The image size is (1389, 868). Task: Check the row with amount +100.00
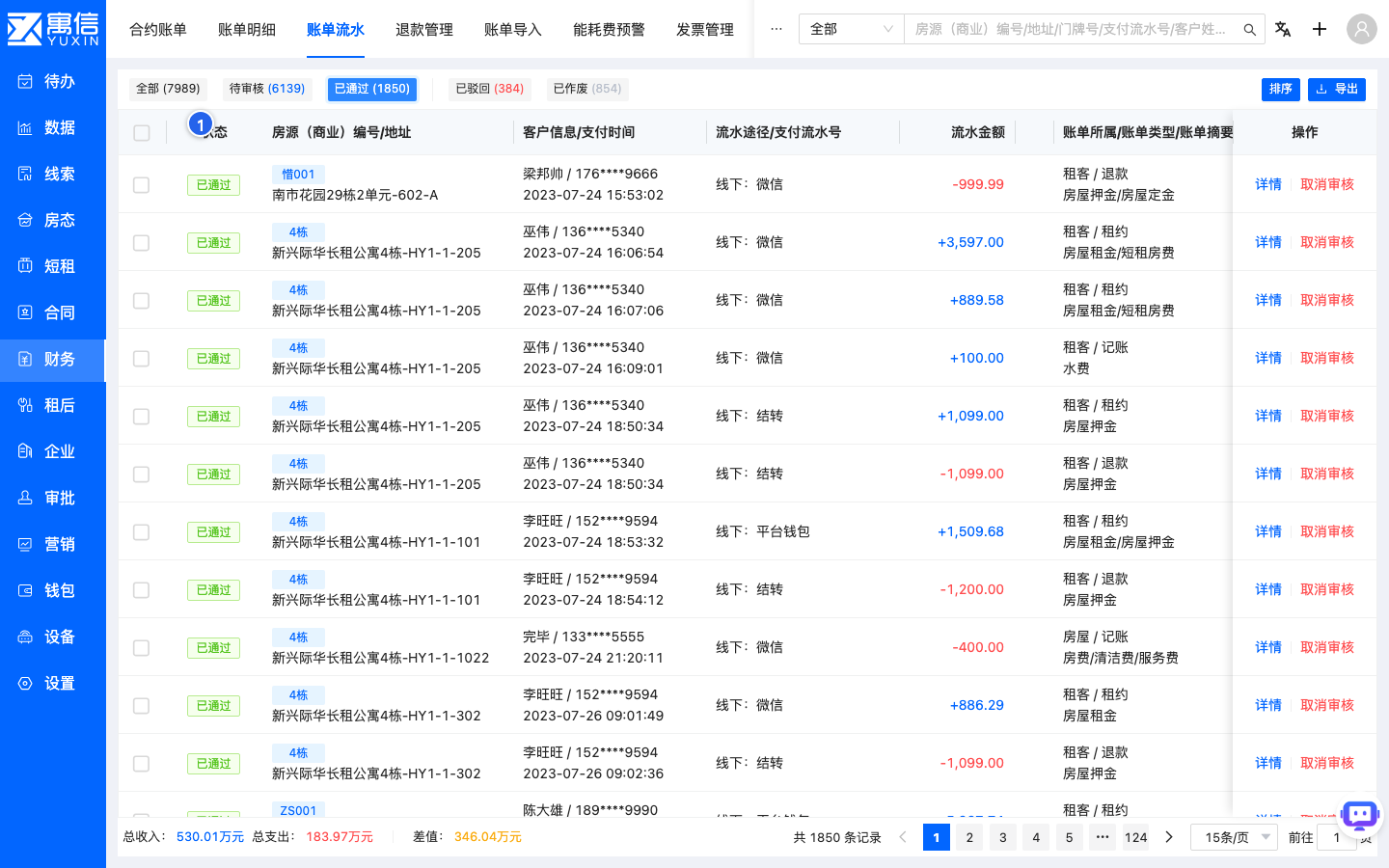click(x=142, y=358)
